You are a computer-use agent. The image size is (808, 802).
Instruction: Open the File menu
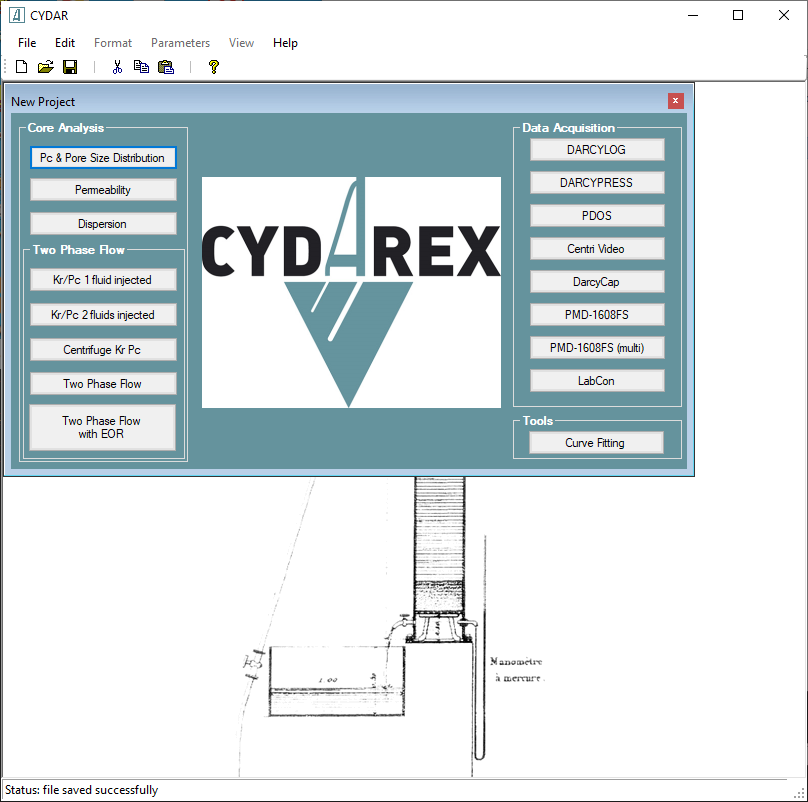click(27, 43)
